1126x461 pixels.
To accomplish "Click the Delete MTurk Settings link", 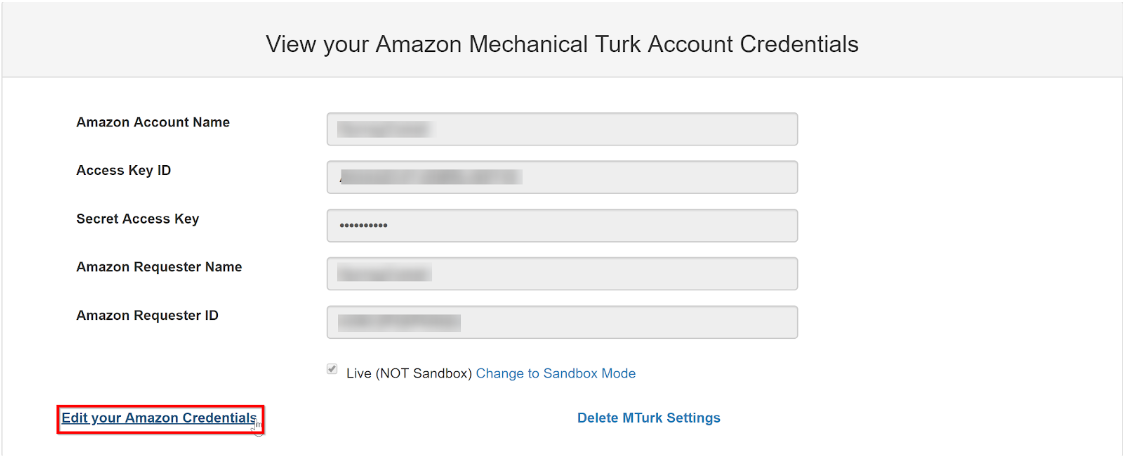I will [648, 418].
